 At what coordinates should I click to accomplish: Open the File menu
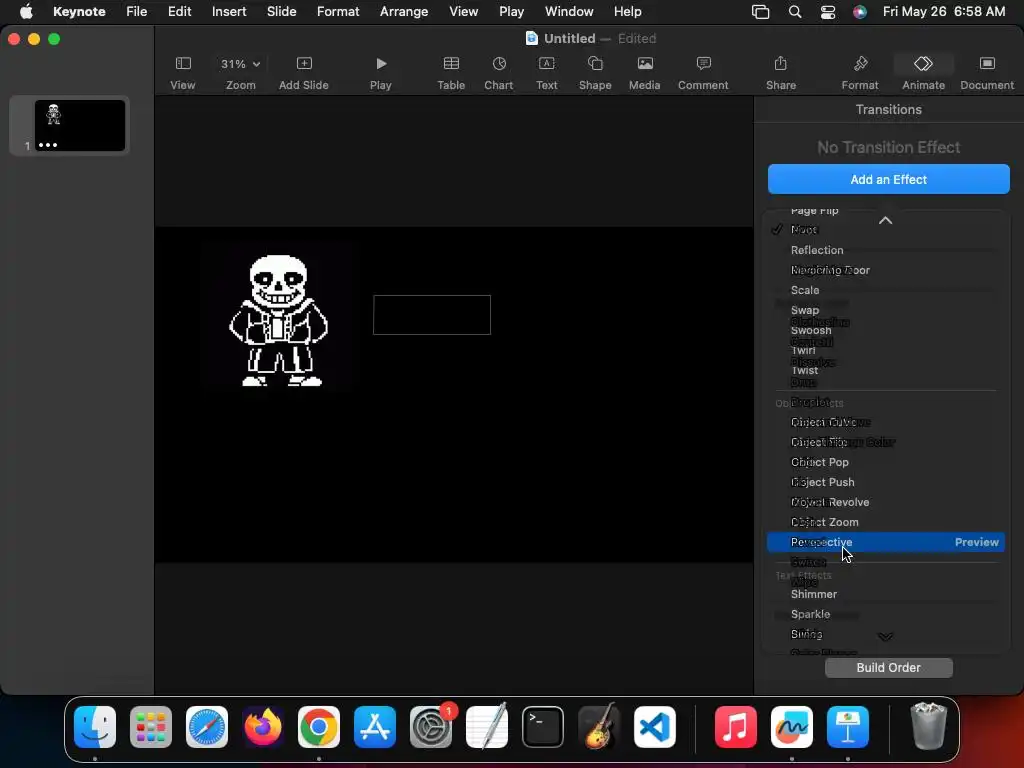coord(136,12)
